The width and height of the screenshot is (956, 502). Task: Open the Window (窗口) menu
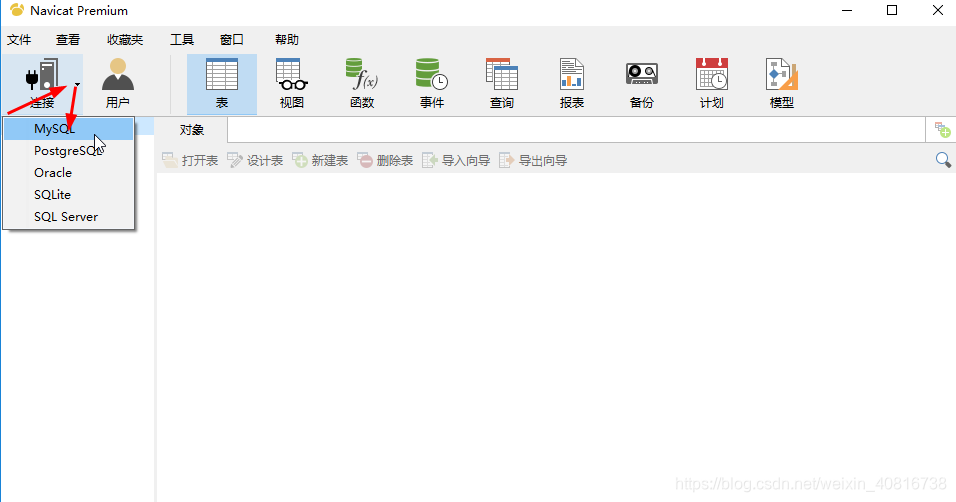click(232, 40)
